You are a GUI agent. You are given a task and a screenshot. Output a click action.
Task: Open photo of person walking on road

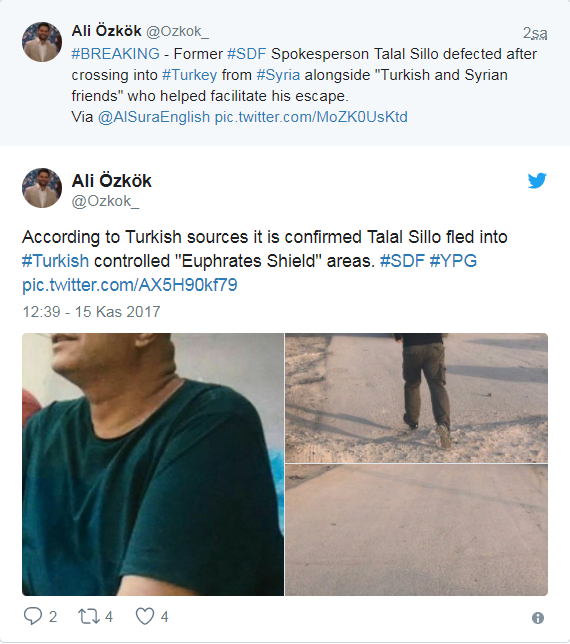pyautogui.click(x=416, y=398)
